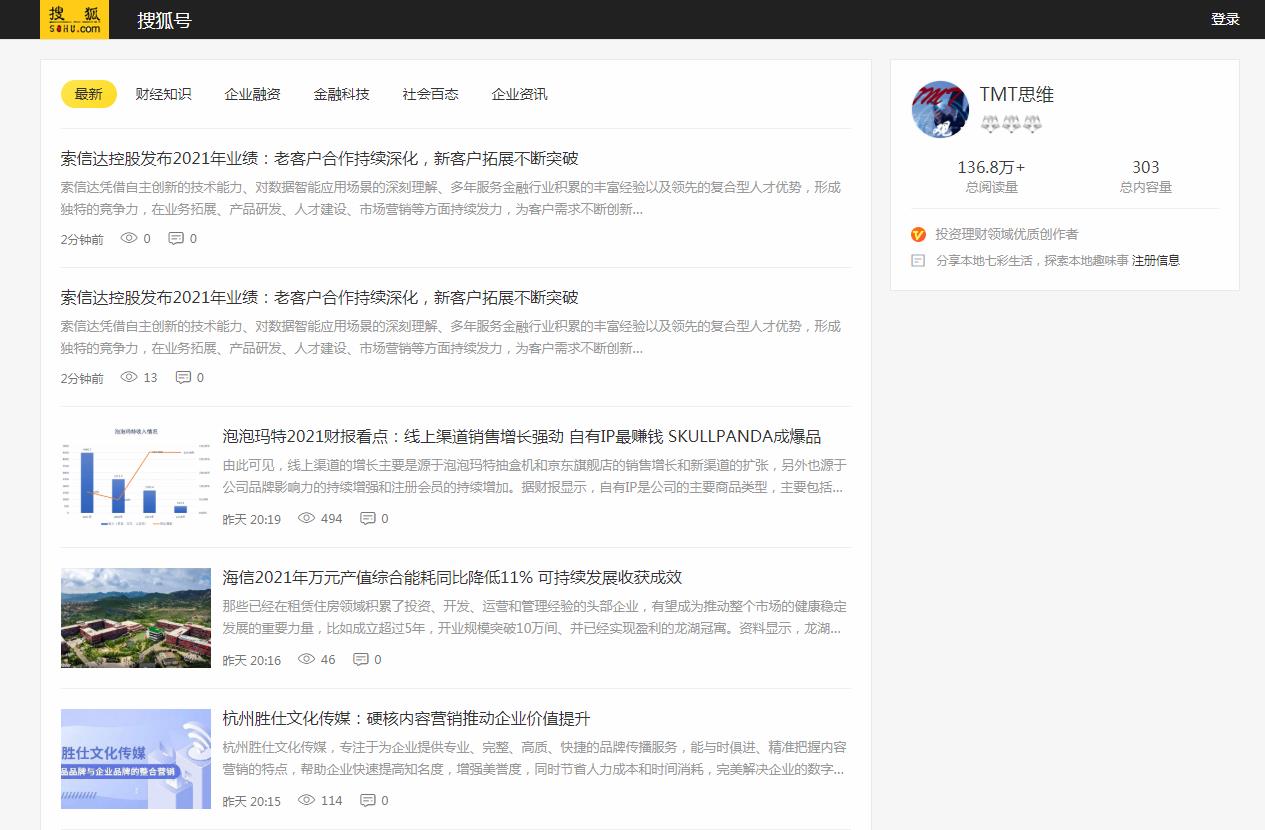Click the 注册信息 link

(x=1156, y=260)
